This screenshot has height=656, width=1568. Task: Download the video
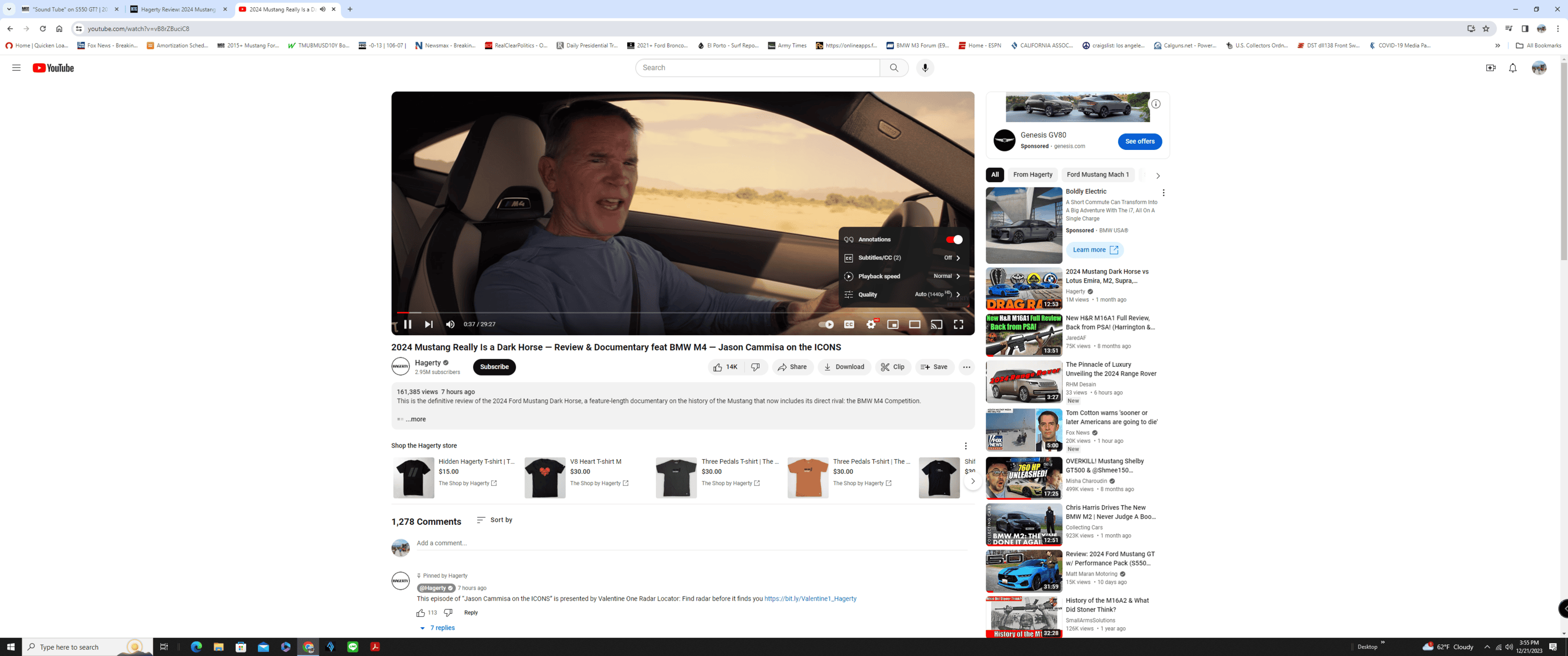[844, 367]
